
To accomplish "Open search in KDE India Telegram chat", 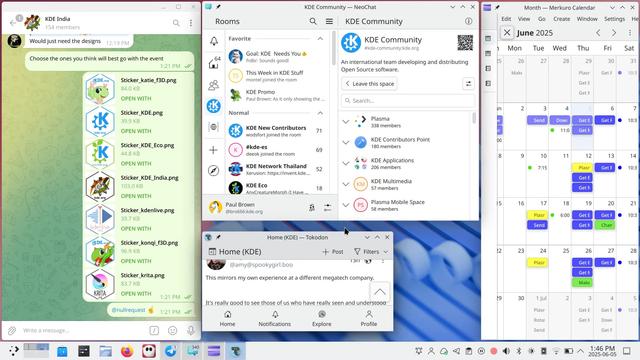I will point(176,23).
